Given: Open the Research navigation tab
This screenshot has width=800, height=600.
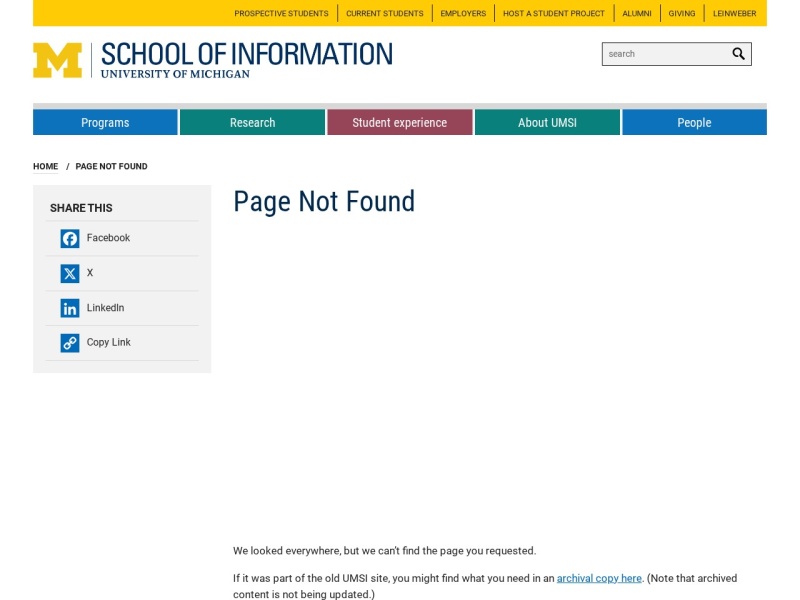Looking at the screenshot, I should pyautogui.click(x=253, y=122).
